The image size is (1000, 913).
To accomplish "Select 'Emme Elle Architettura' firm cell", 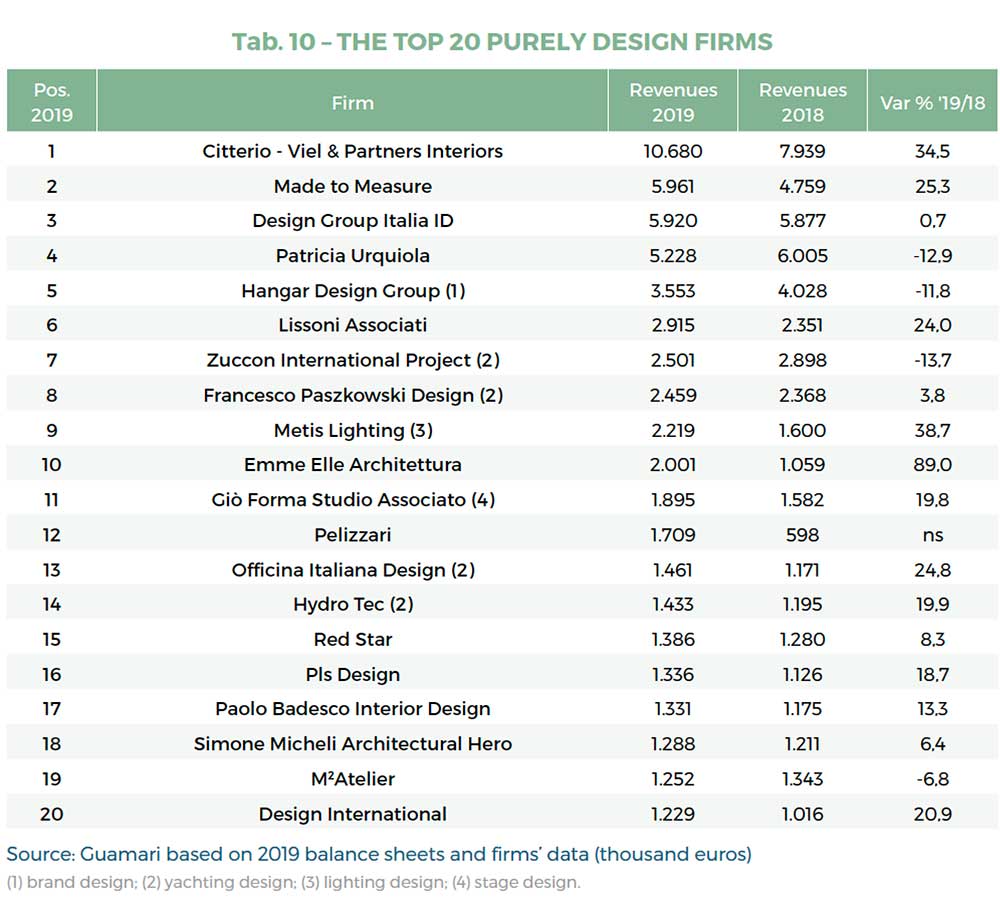I will tap(352, 465).
